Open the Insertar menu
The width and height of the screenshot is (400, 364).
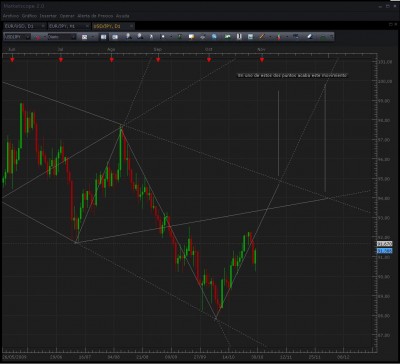tap(47, 16)
